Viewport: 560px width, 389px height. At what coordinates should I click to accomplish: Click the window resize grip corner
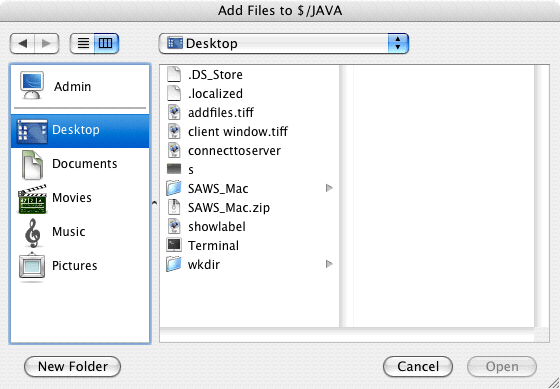pos(554,383)
